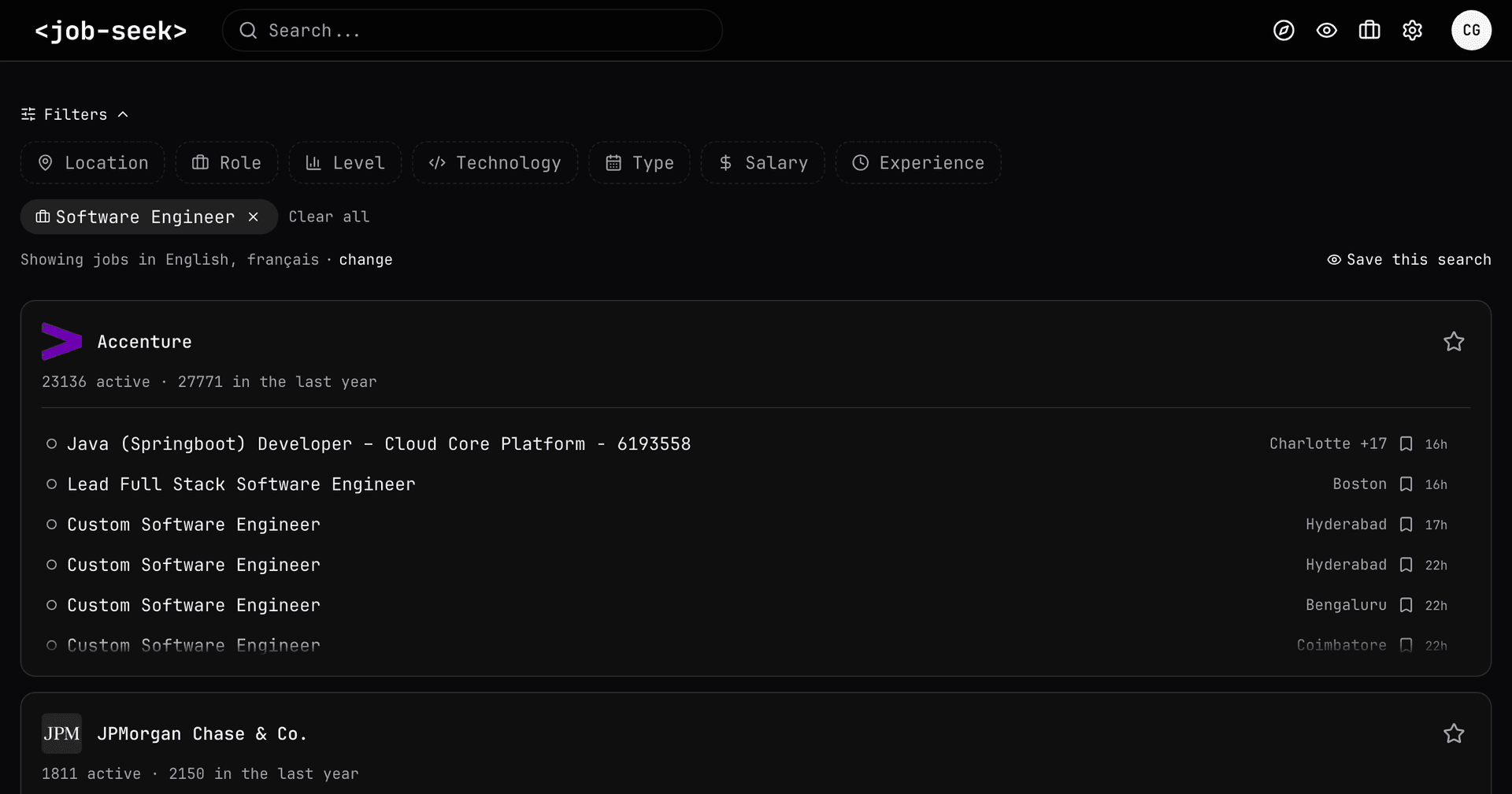
Task: Click Save this search
Action: tap(1410, 260)
